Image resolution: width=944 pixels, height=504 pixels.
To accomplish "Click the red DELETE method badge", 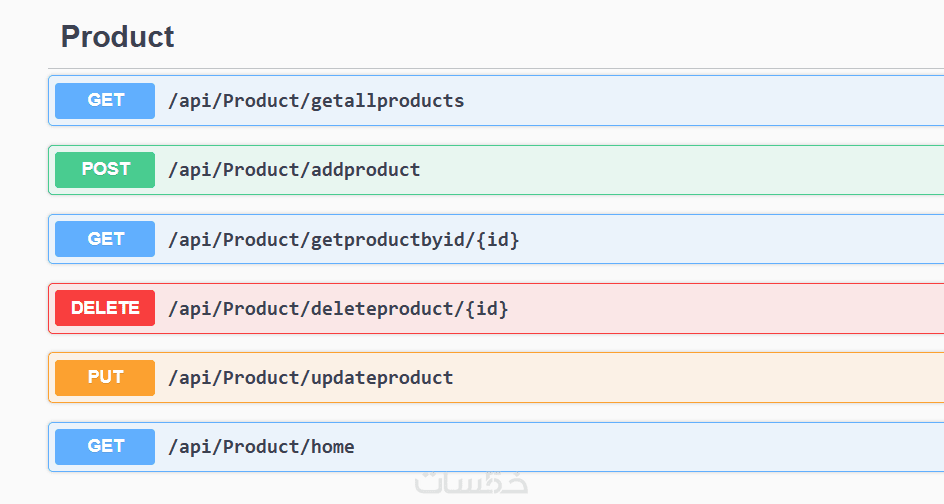I will click(105, 308).
